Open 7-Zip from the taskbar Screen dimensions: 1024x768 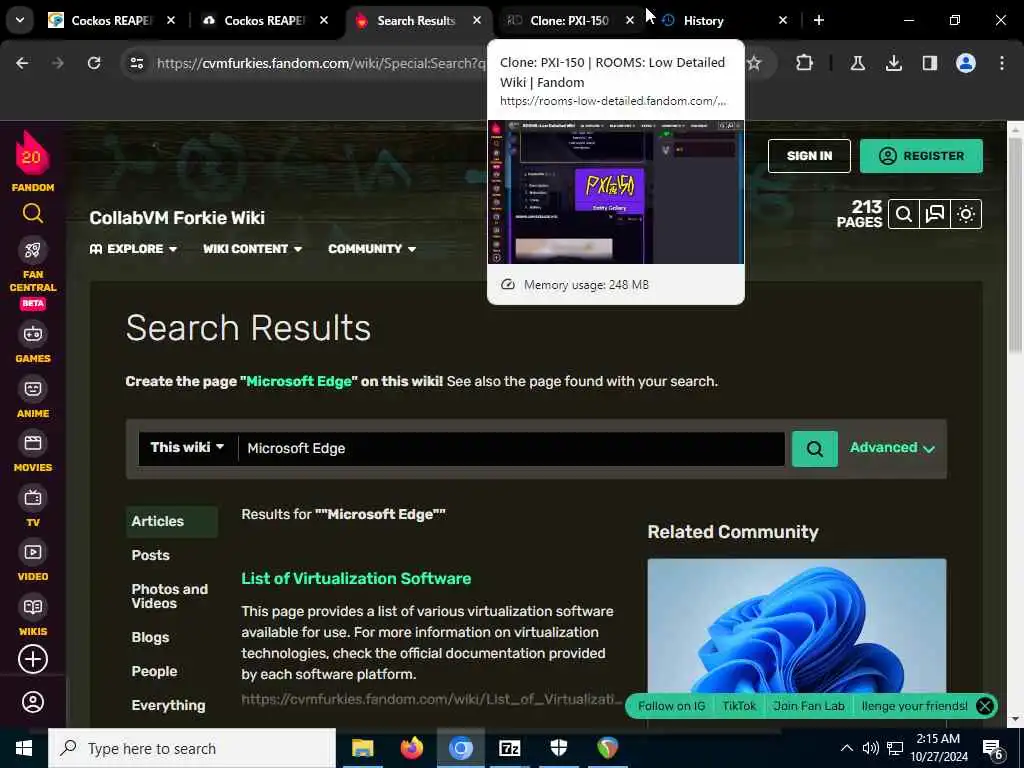[x=509, y=748]
